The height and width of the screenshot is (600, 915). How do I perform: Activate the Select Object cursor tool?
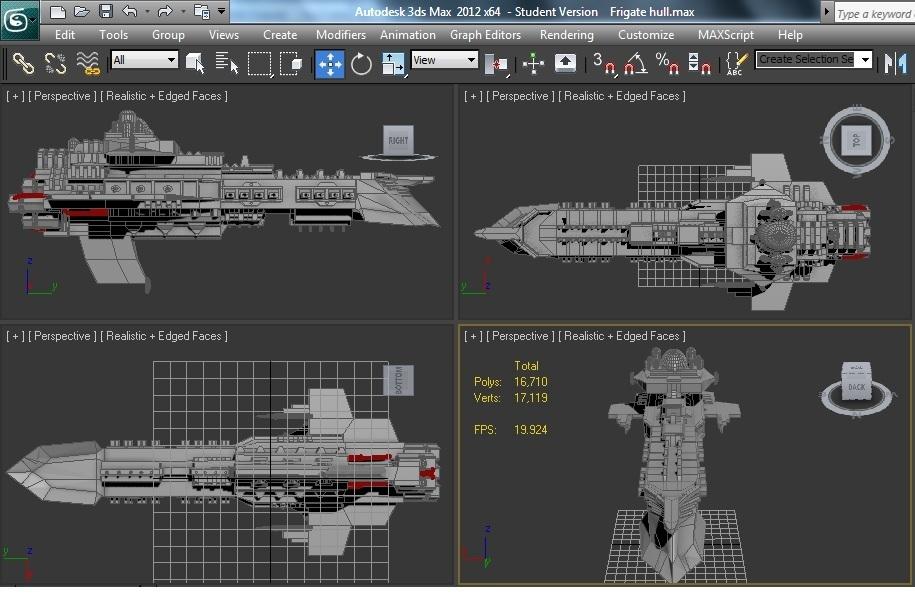[x=195, y=63]
